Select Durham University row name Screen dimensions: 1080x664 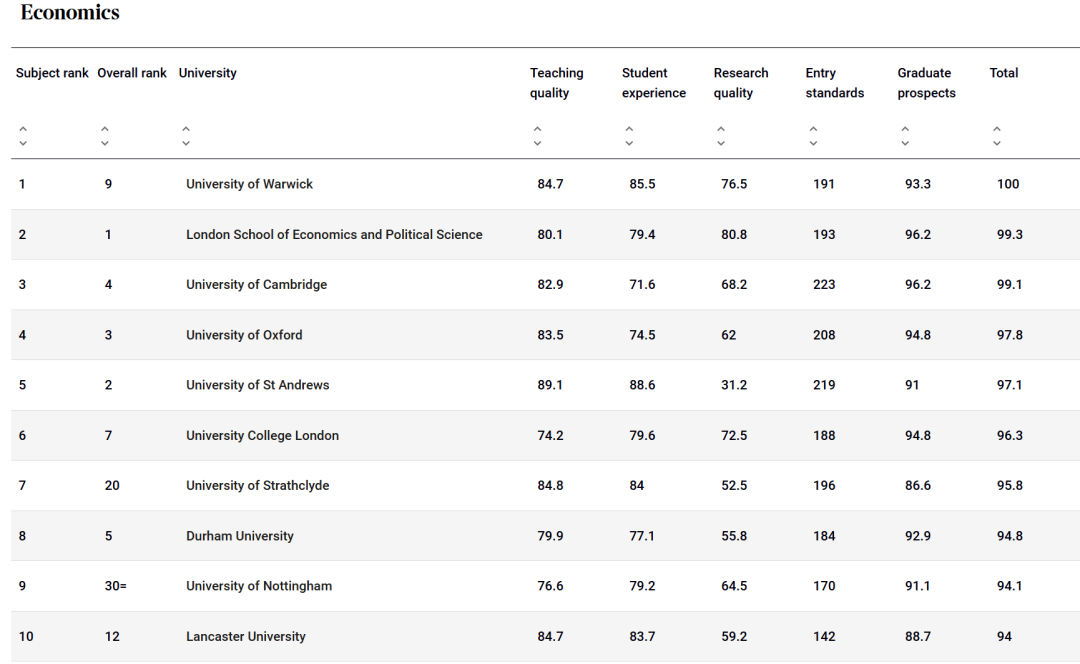240,536
